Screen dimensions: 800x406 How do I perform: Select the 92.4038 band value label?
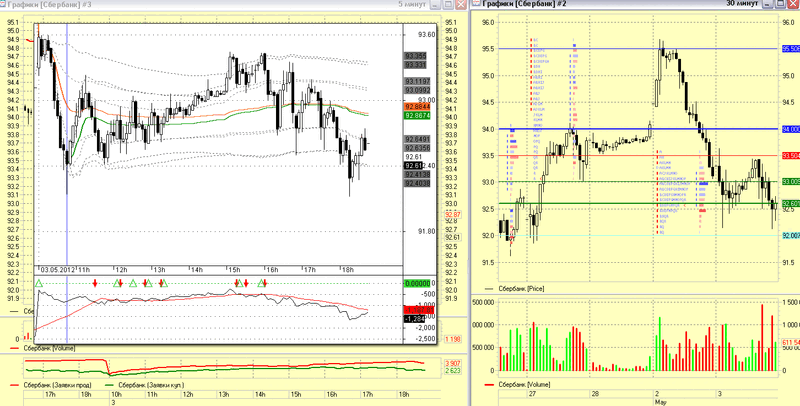click(x=417, y=183)
